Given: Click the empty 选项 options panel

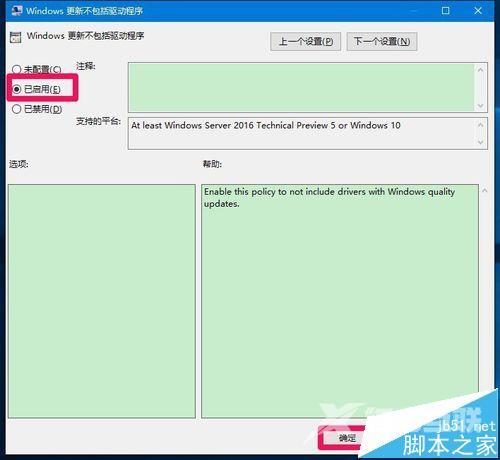Looking at the screenshot, I should click(x=102, y=301).
